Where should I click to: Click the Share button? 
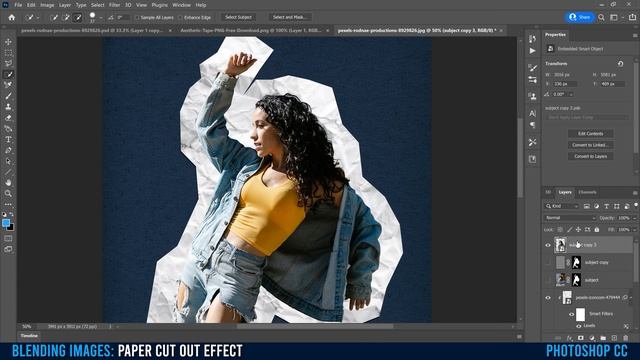click(x=580, y=17)
